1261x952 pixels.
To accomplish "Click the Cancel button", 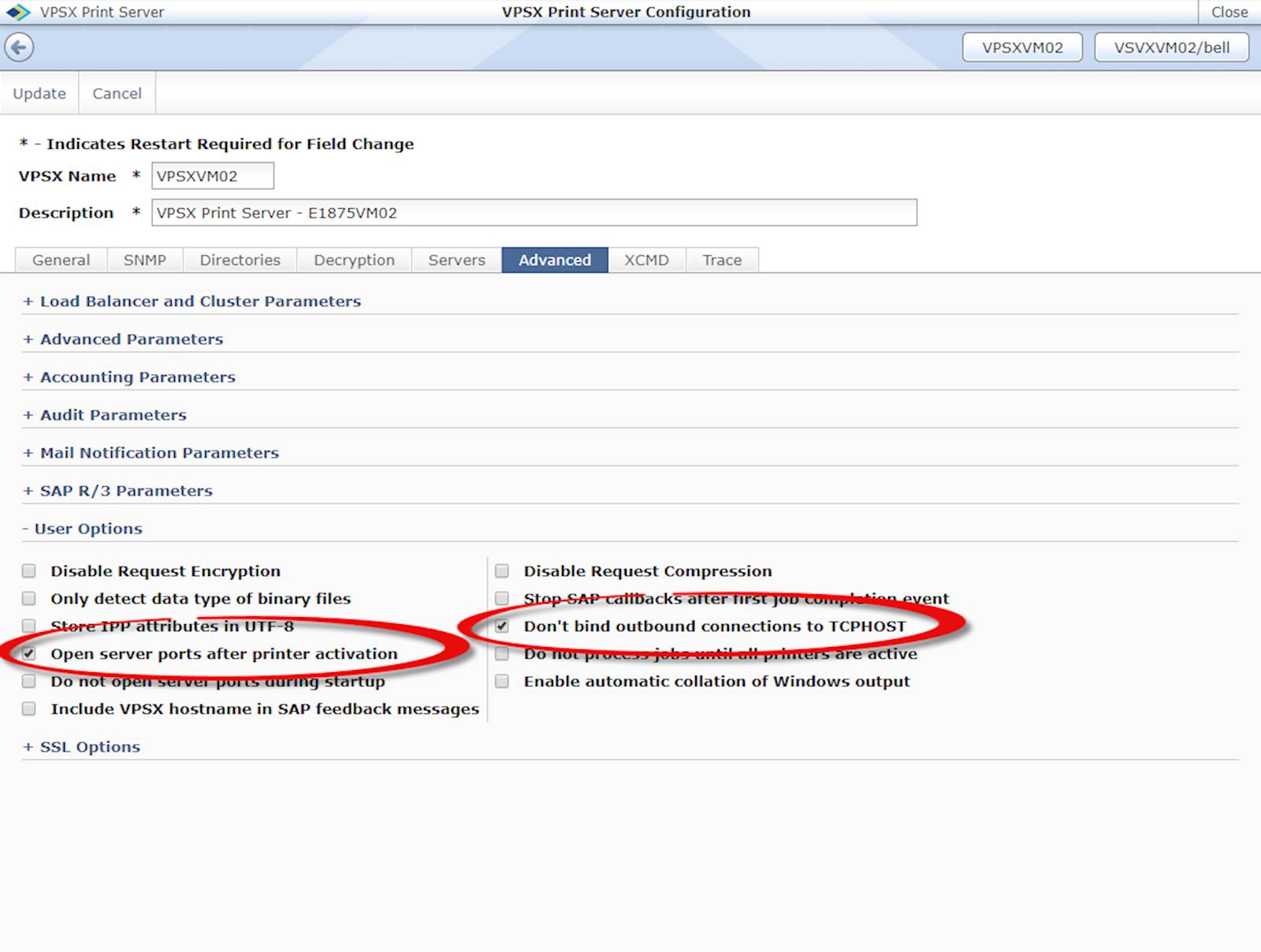I will 117,93.
